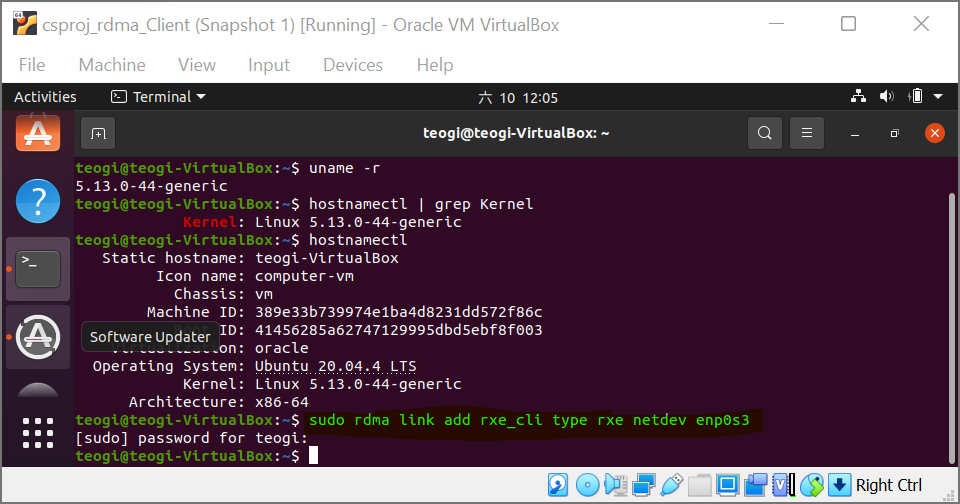The width and height of the screenshot is (960, 504).
Task: Click the Boot ID value
Action: click(399, 330)
